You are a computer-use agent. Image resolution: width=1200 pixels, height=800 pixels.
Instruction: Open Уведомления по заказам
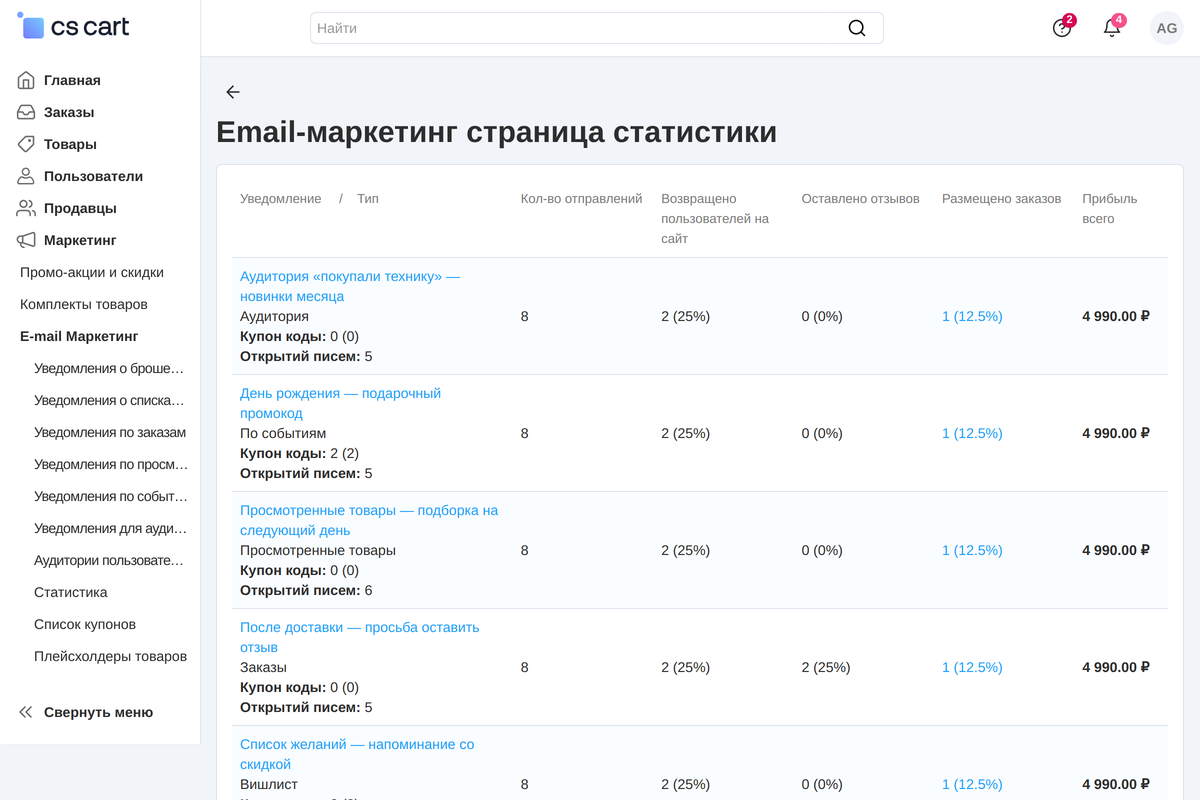click(110, 432)
